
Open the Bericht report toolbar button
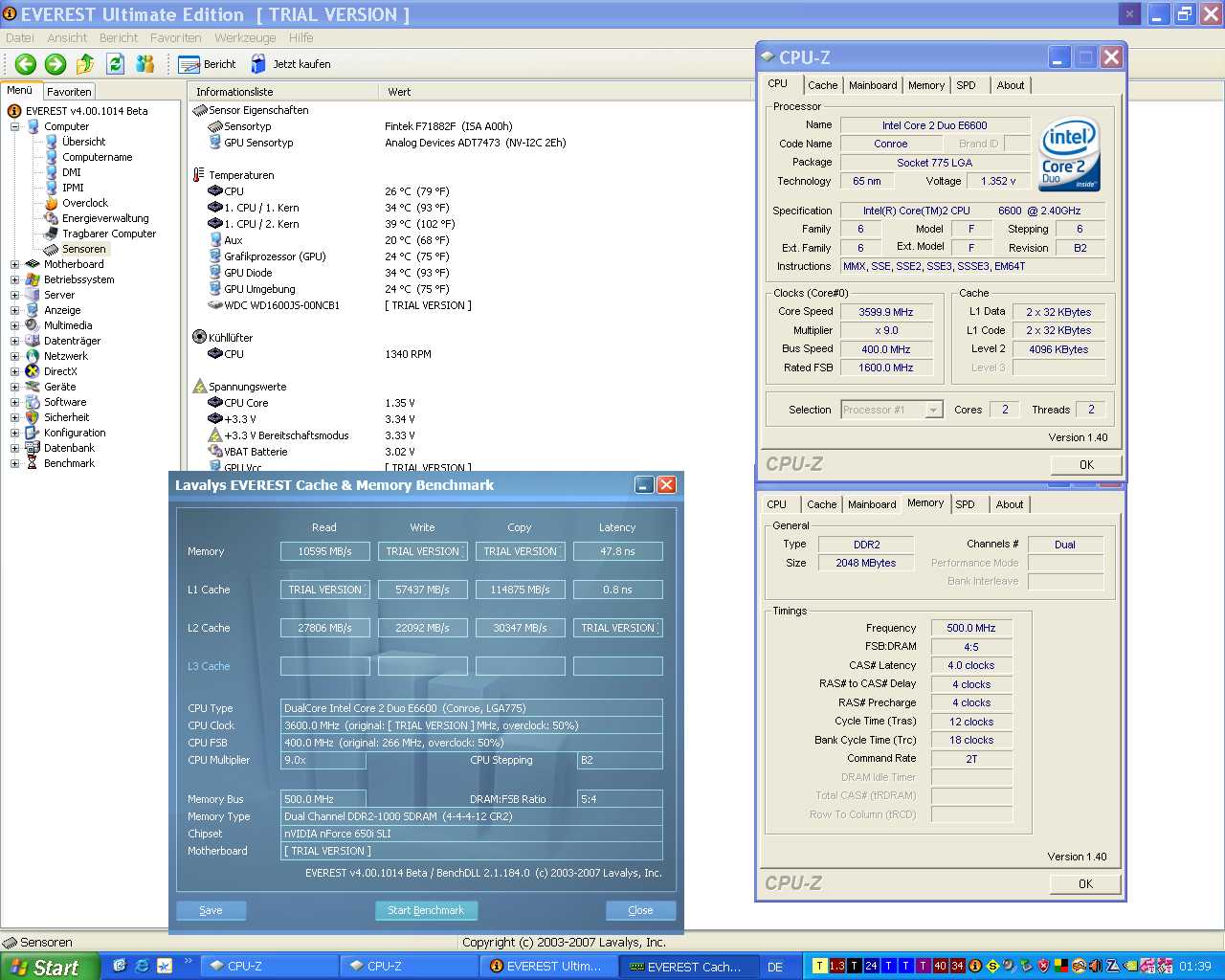(x=207, y=64)
